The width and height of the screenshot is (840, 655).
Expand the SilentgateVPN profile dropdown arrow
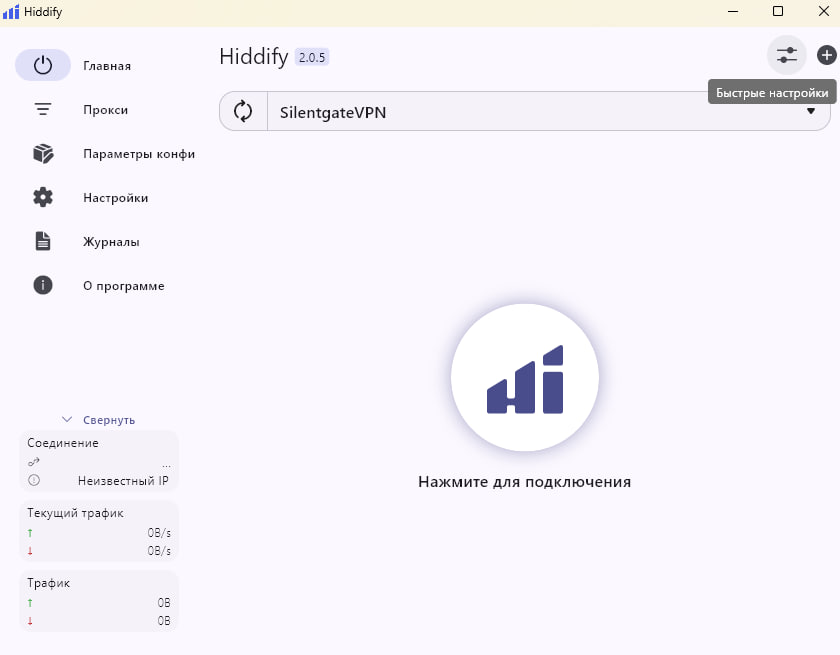(811, 111)
